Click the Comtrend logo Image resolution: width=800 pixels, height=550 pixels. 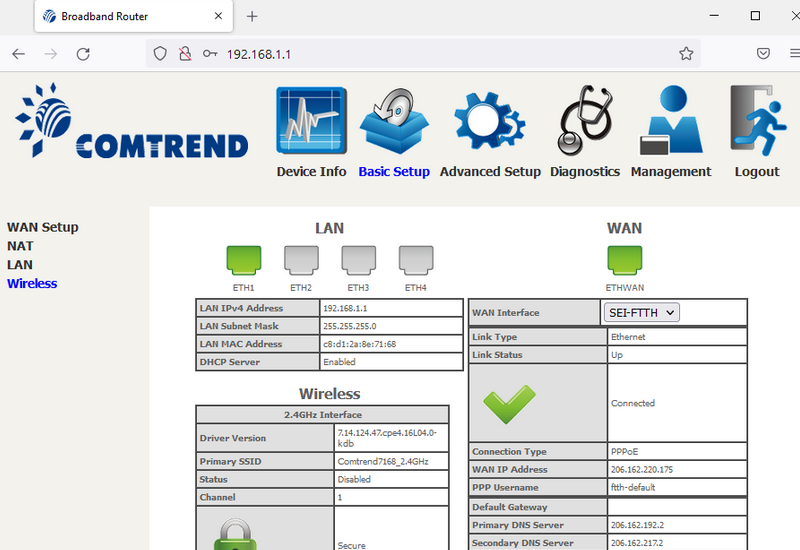tap(132, 120)
